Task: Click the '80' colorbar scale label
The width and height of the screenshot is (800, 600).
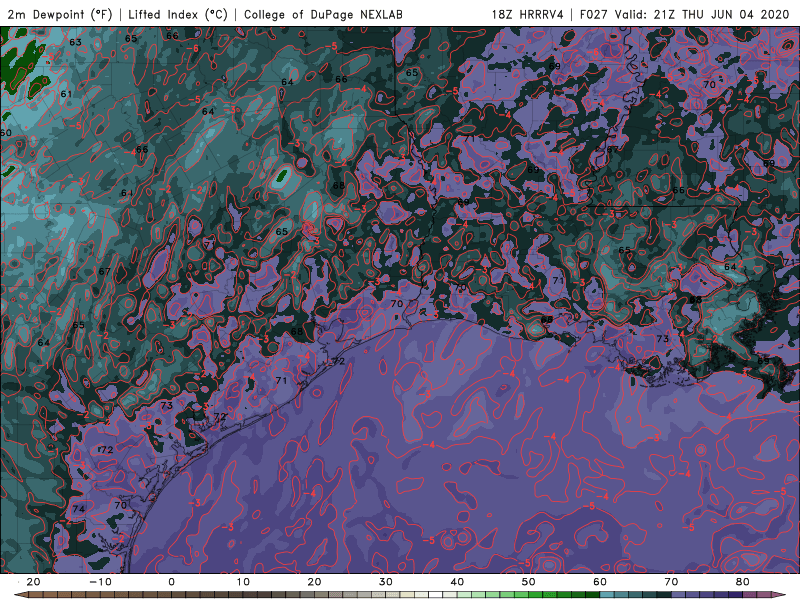Action: click(743, 582)
